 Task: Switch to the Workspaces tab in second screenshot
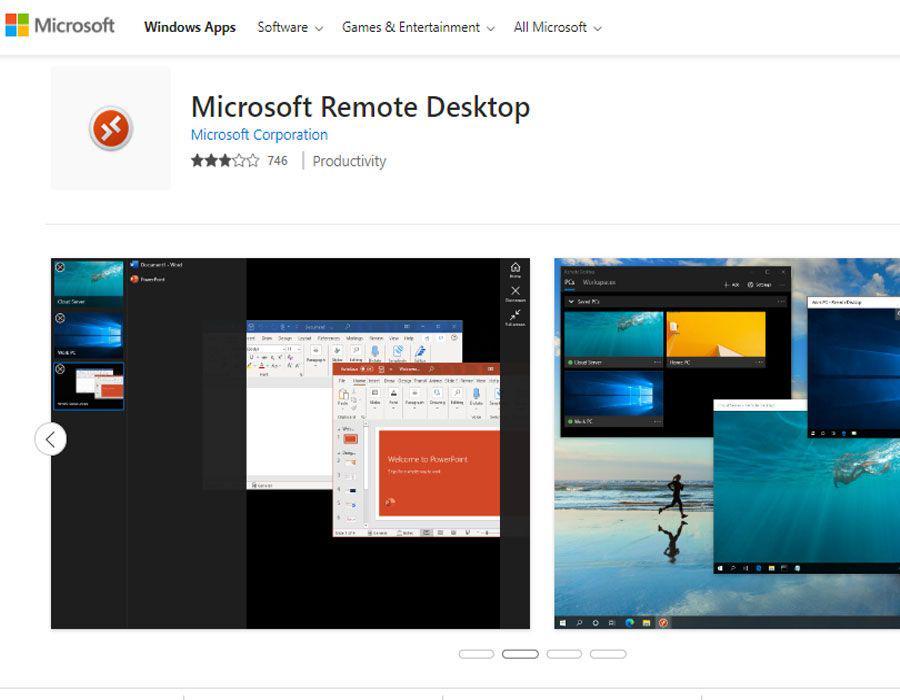pyautogui.click(x=599, y=282)
